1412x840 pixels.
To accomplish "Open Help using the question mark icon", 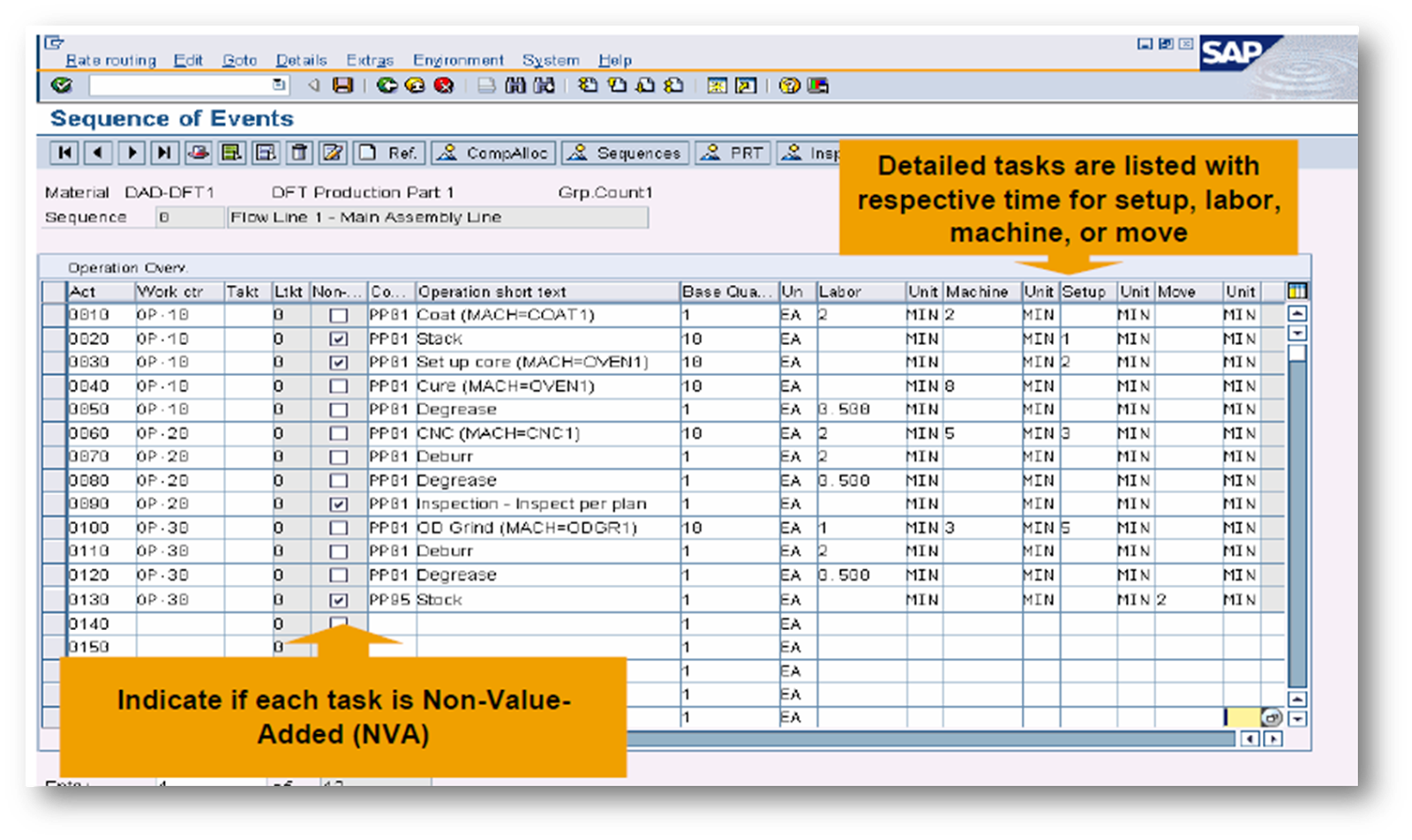I will point(788,86).
